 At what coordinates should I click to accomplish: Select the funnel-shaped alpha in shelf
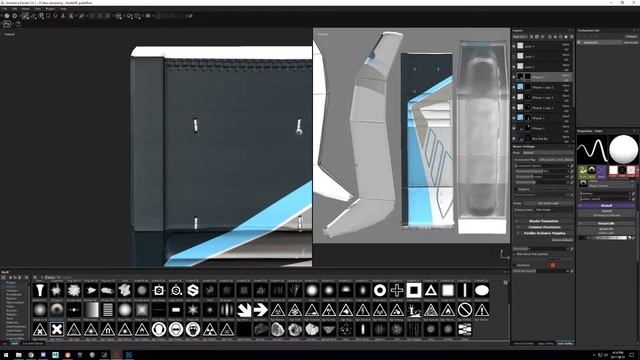(40, 290)
